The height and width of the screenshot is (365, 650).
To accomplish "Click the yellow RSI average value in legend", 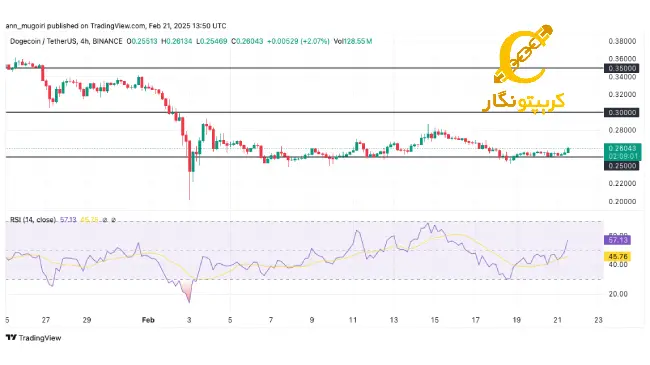I will (x=89, y=219).
